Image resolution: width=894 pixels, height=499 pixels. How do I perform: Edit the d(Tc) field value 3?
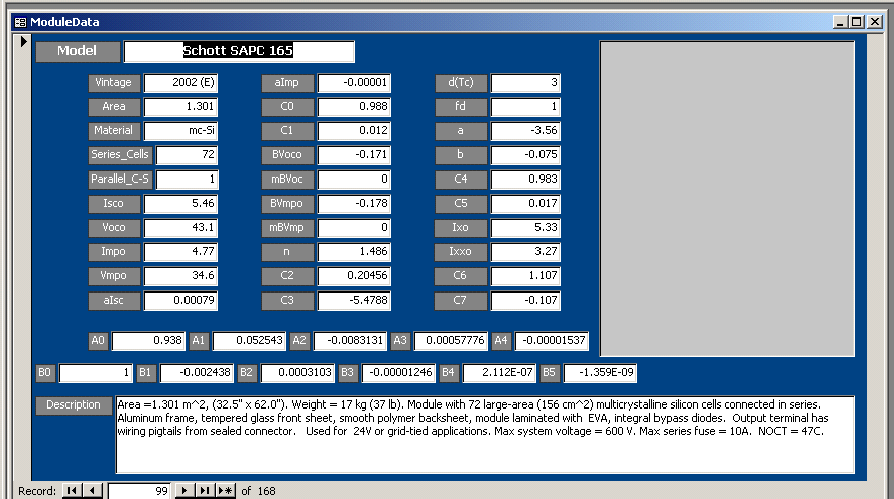click(526, 83)
